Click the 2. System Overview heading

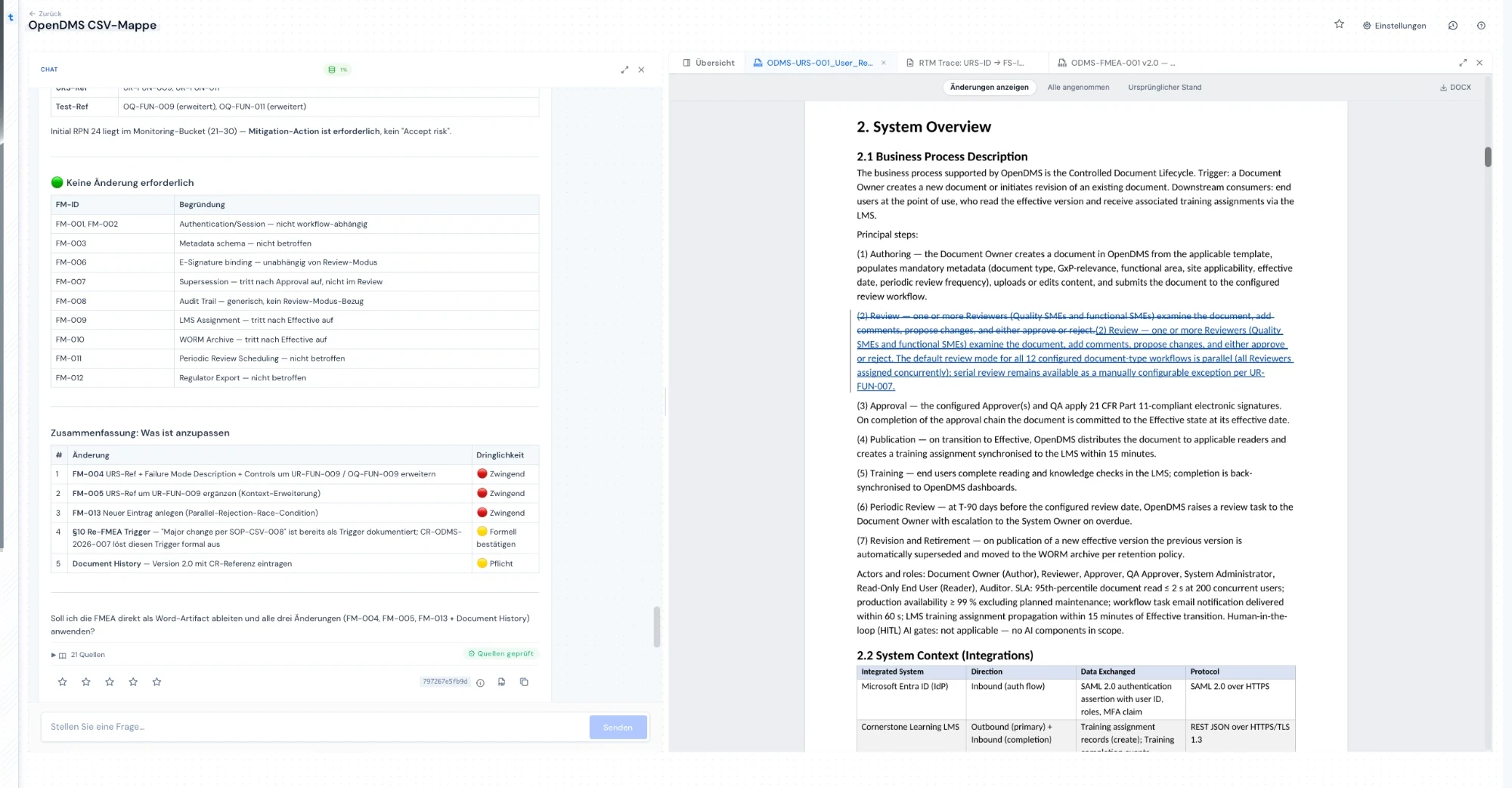pos(923,127)
